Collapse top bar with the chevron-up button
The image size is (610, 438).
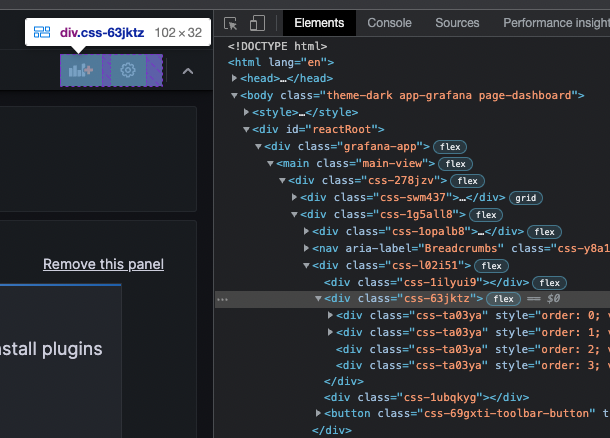(188, 71)
